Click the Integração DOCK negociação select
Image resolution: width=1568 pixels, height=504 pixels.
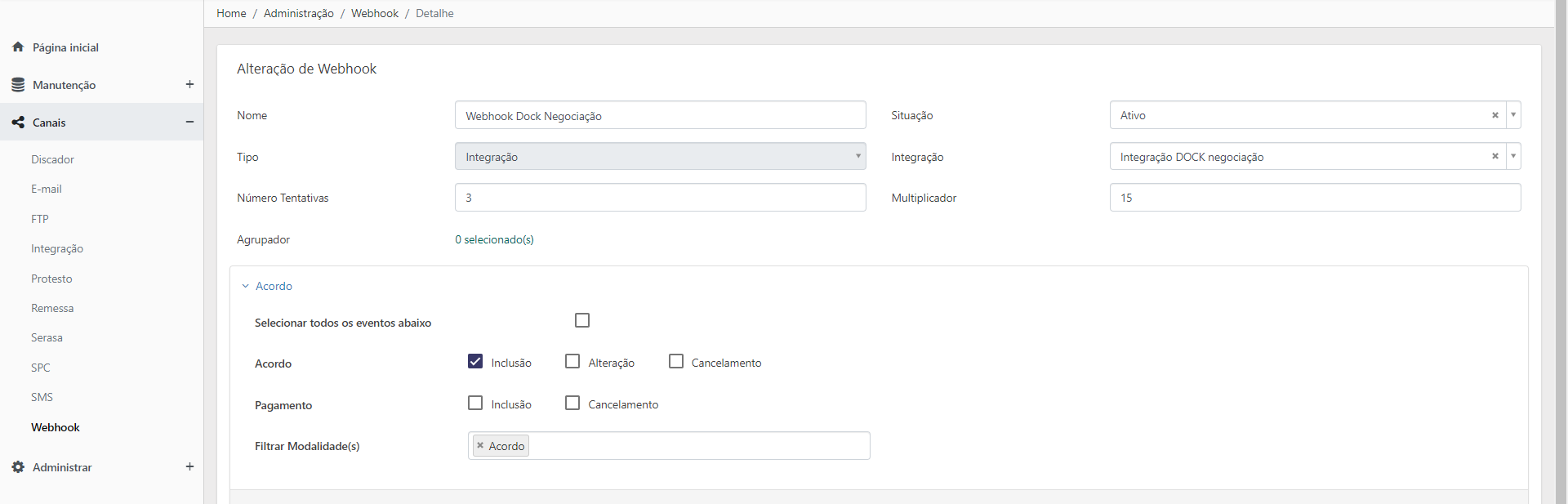tap(1315, 156)
